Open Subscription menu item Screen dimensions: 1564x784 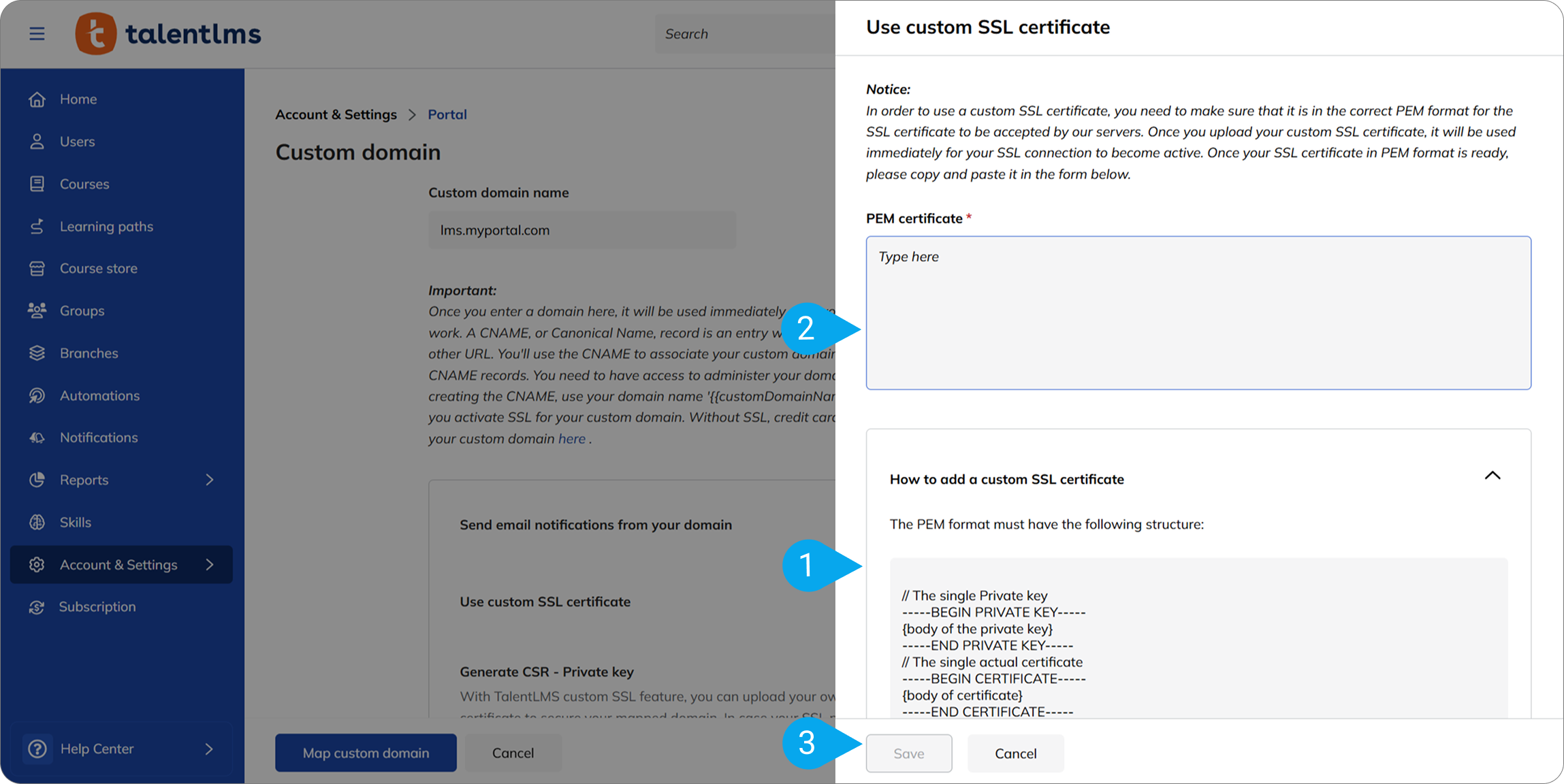click(97, 607)
